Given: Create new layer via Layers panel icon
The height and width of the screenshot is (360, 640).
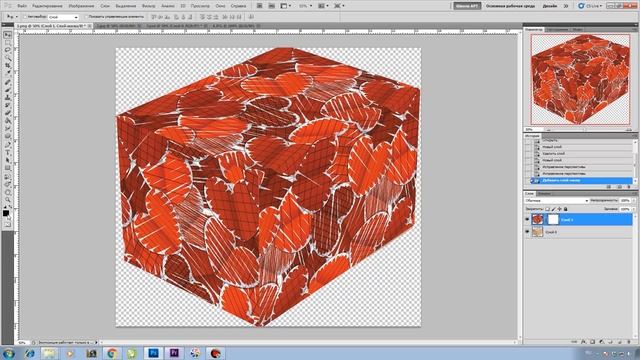Looking at the screenshot, I should point(620,342).
